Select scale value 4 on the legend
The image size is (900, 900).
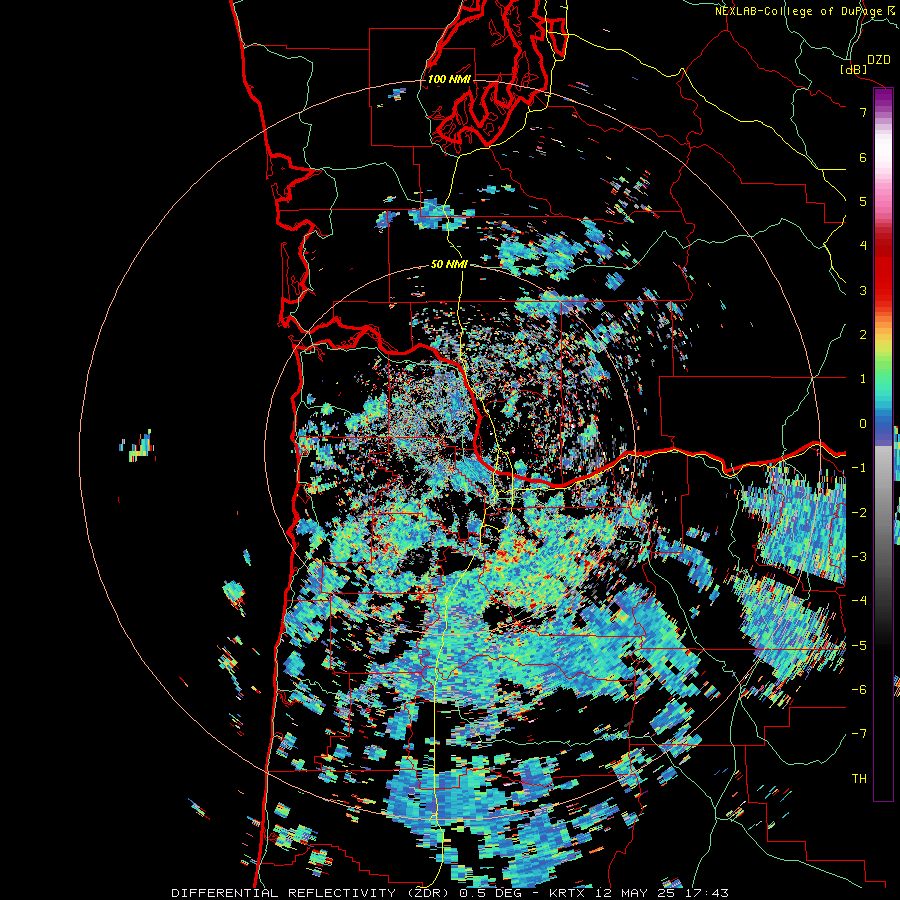click(x=863, y=246)
